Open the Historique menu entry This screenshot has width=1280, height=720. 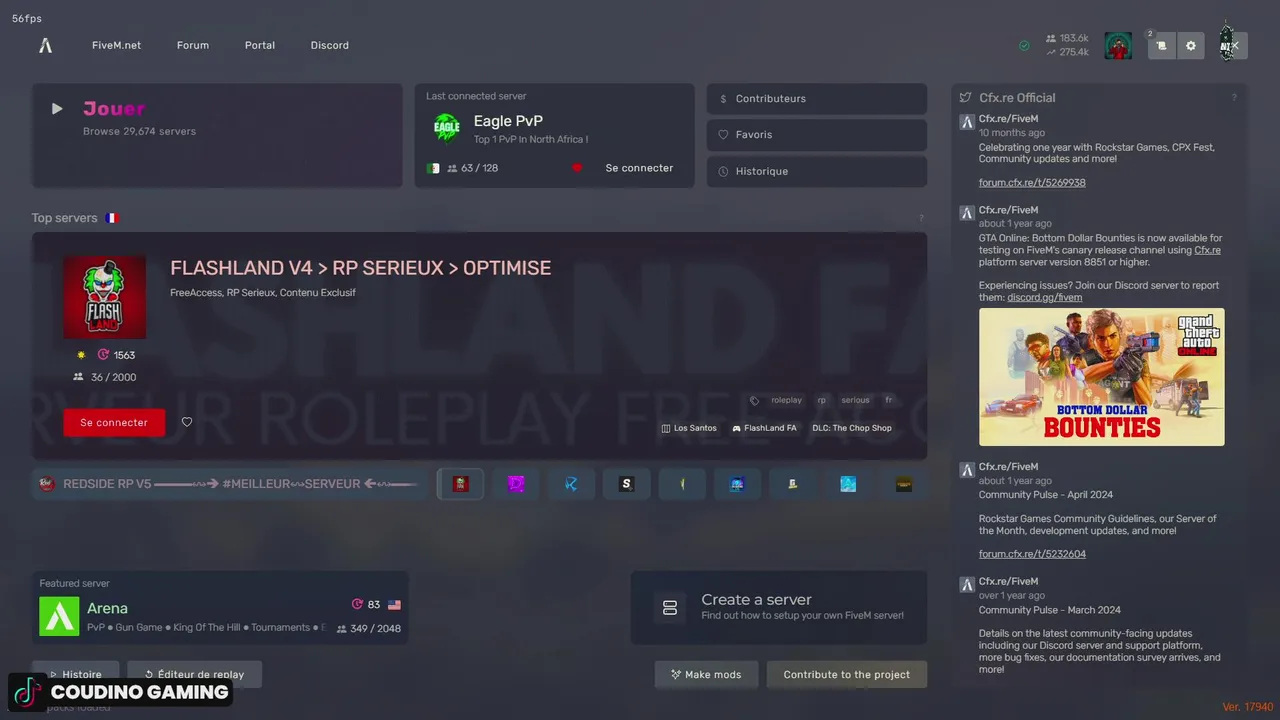816,171
